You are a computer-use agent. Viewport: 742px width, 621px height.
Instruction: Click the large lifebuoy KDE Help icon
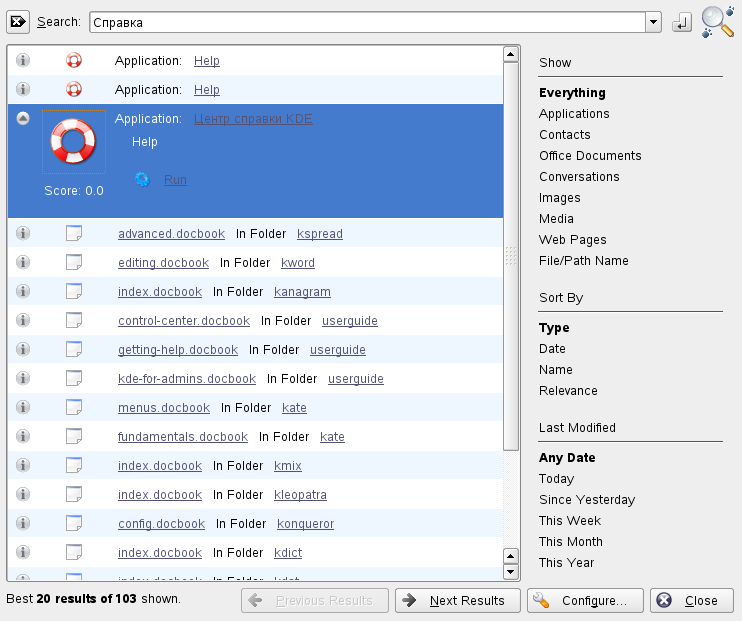pyautogui.click(x=74, y=143)
